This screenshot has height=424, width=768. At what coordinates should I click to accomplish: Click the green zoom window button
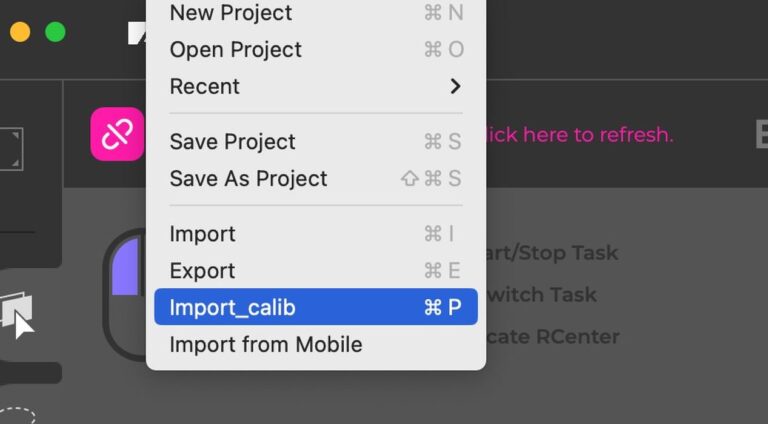pyautogui.click(x=55, y=32)
